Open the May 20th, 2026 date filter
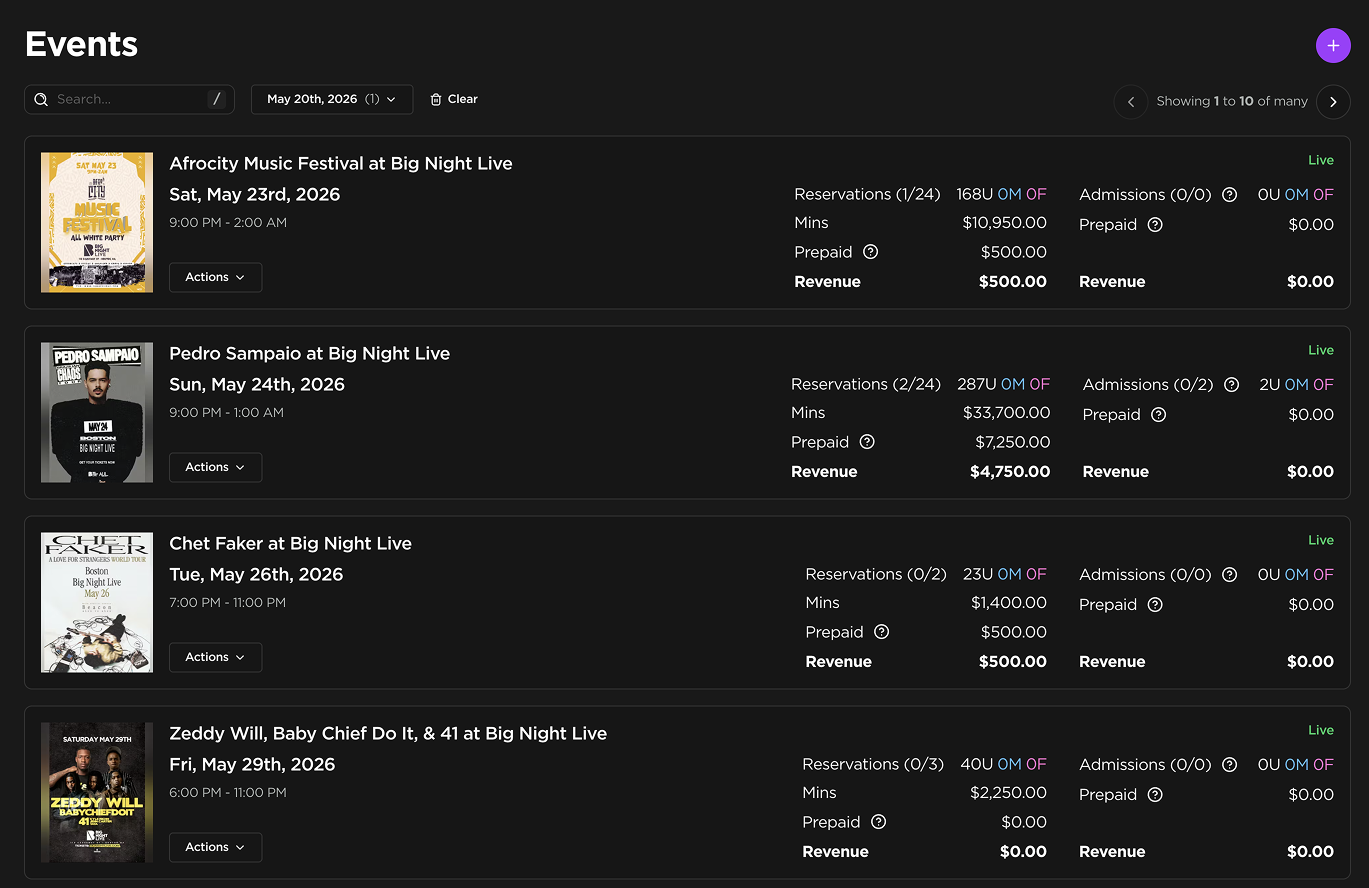The image size is (1369, 888). (x=332, y=99)
